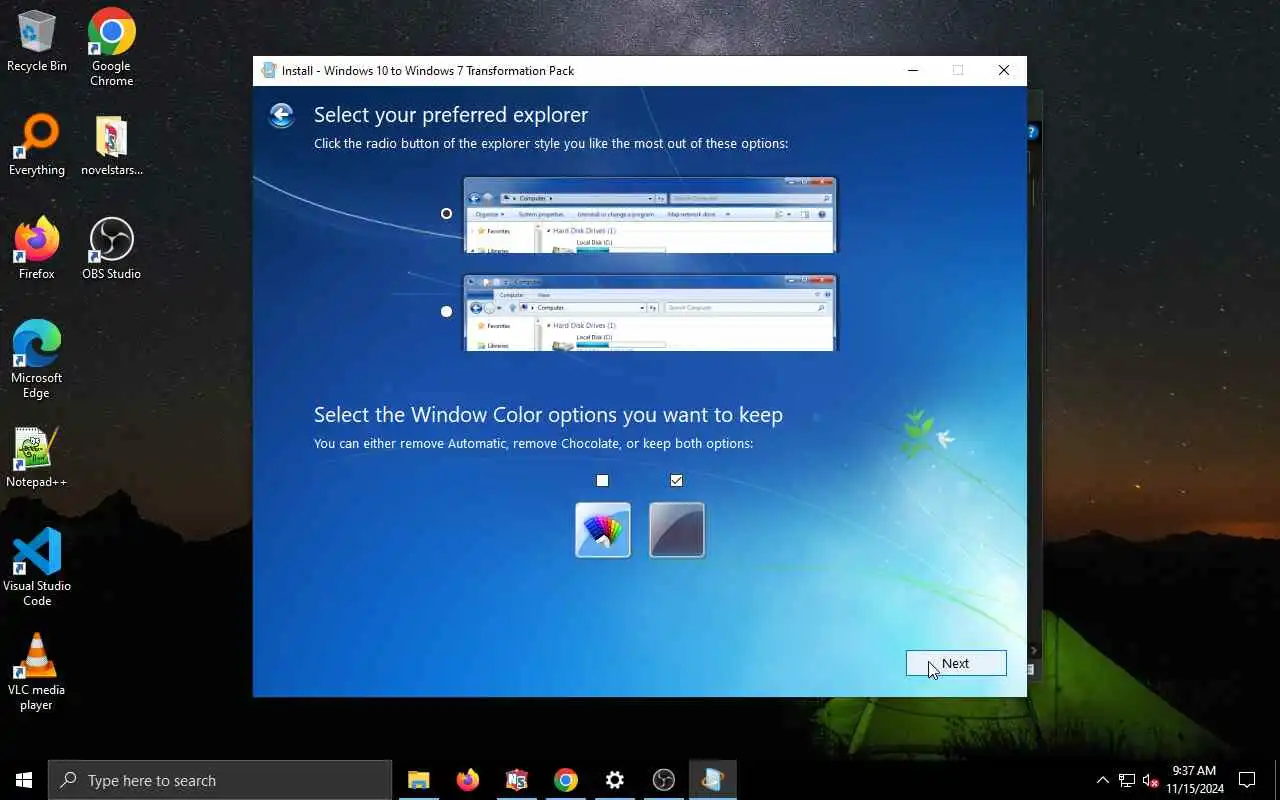Viewport: 1280px width, 800px height.
Task: Open the Windows Start menu
Action: click(24, 780)
